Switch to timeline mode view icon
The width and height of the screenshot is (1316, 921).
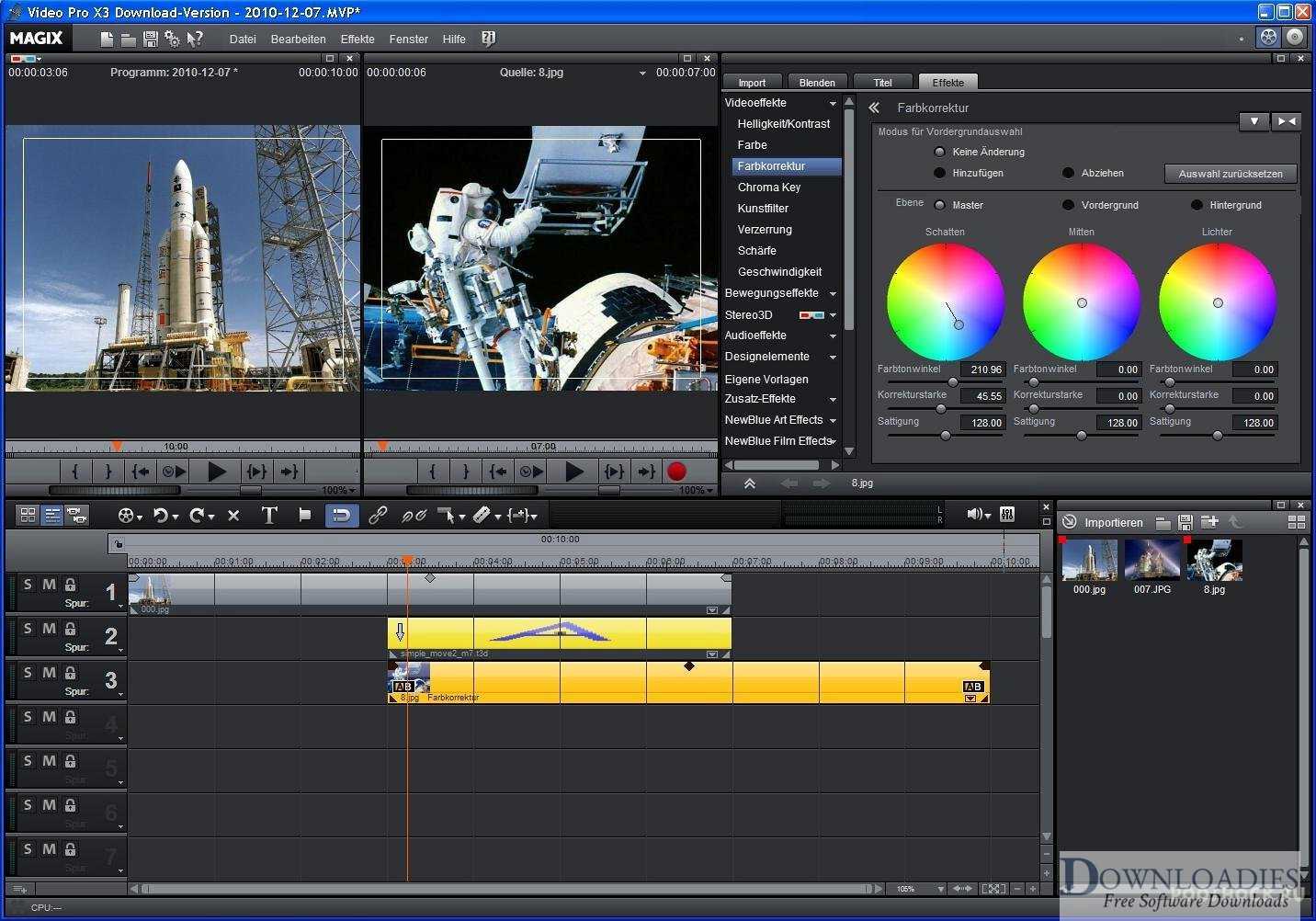coord(52,516)
